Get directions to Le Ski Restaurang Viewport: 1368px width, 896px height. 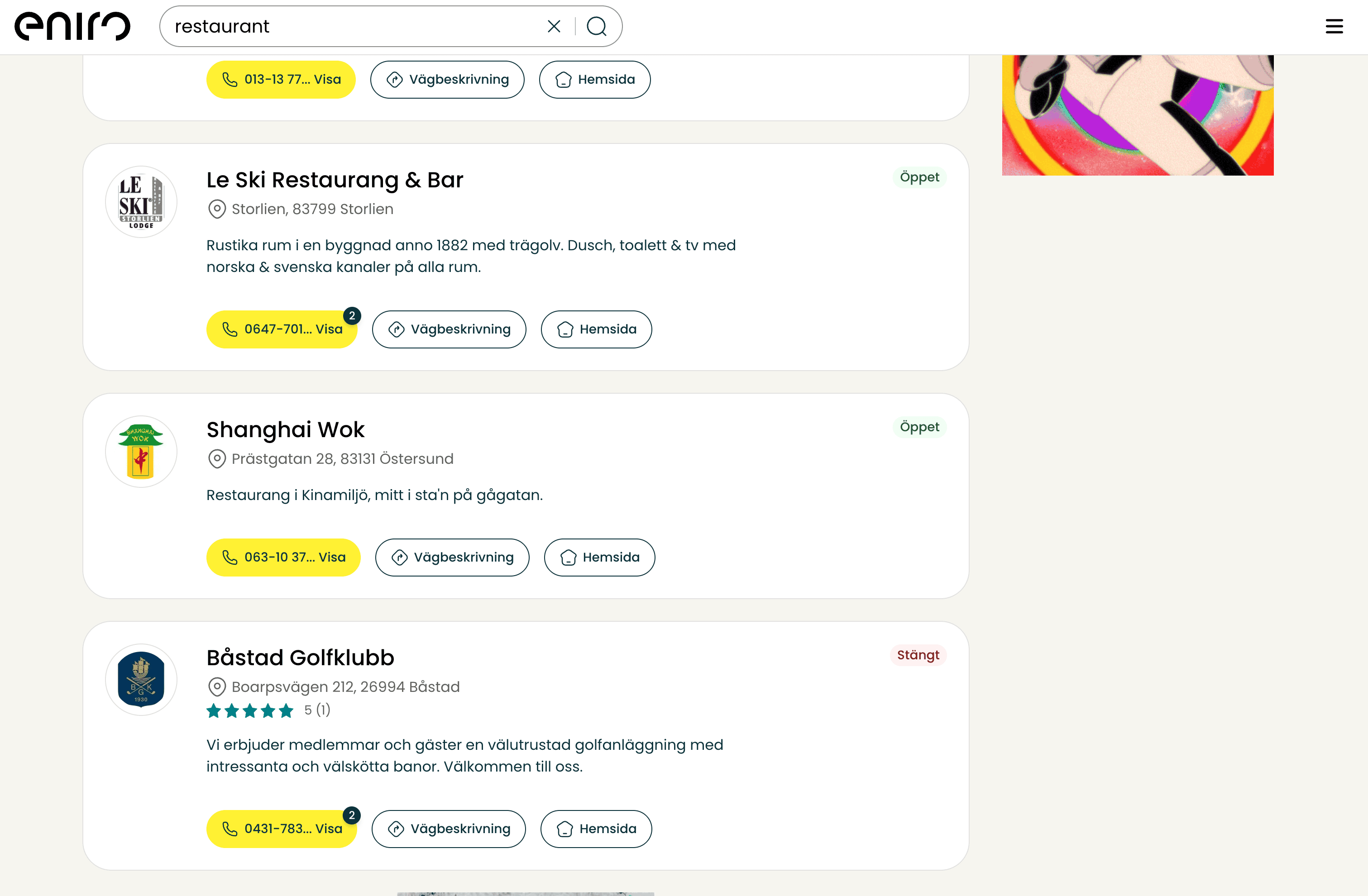pyautogui.click(x=449, y=329)
